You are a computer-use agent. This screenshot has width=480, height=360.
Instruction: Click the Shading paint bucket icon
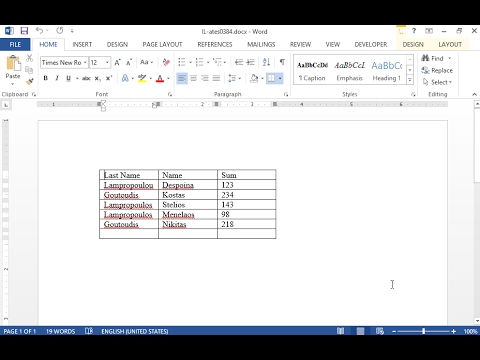pyautogui.click(x=254, y=78)
